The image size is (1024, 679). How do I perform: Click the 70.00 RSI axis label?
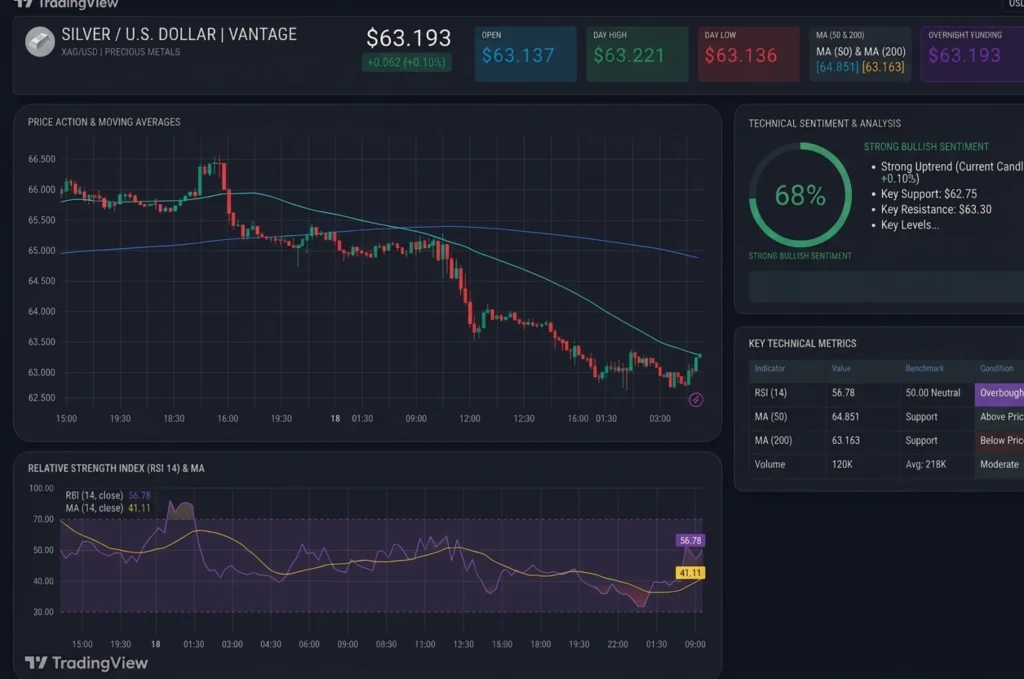coord(44,520)
